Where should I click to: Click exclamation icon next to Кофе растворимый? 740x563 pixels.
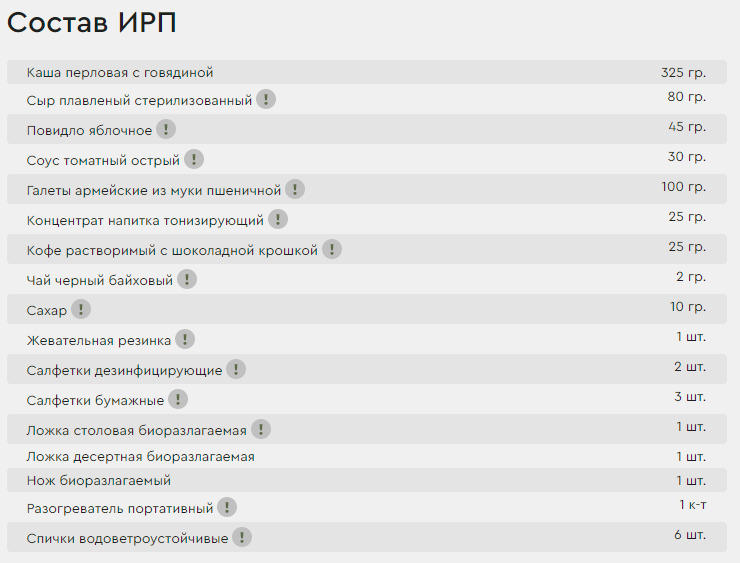pos(332,249)
